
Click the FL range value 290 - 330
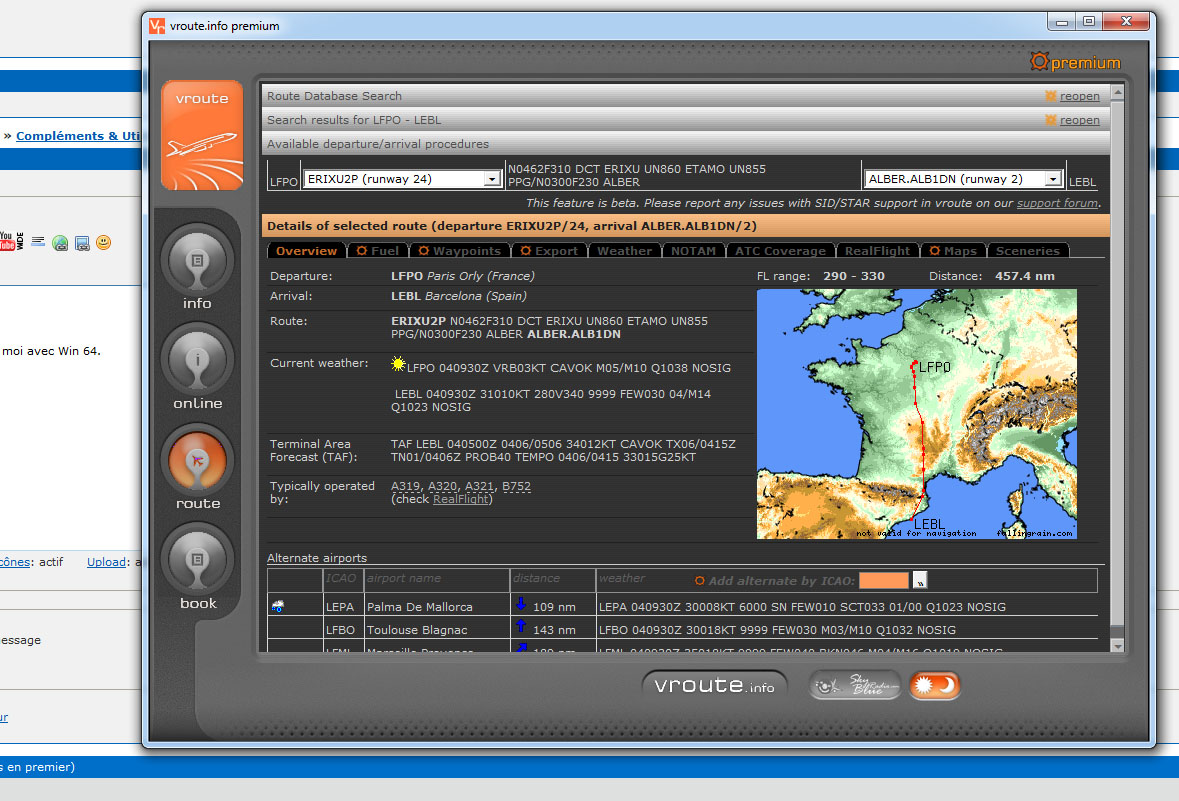tap(854, 276)
